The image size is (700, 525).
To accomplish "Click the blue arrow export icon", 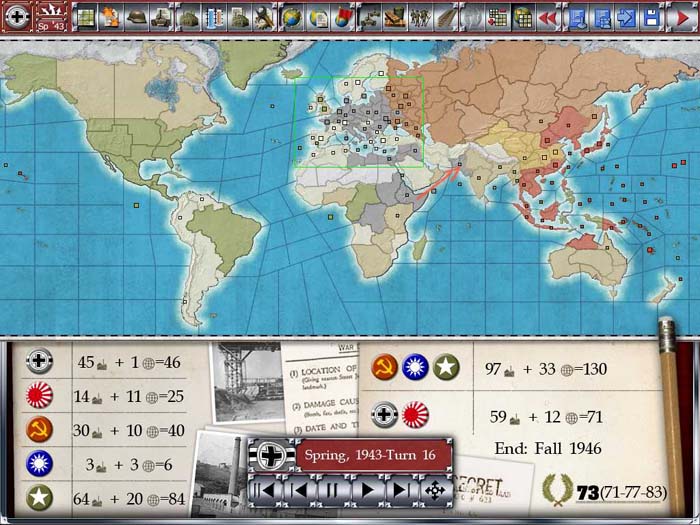I will point(626,17).
